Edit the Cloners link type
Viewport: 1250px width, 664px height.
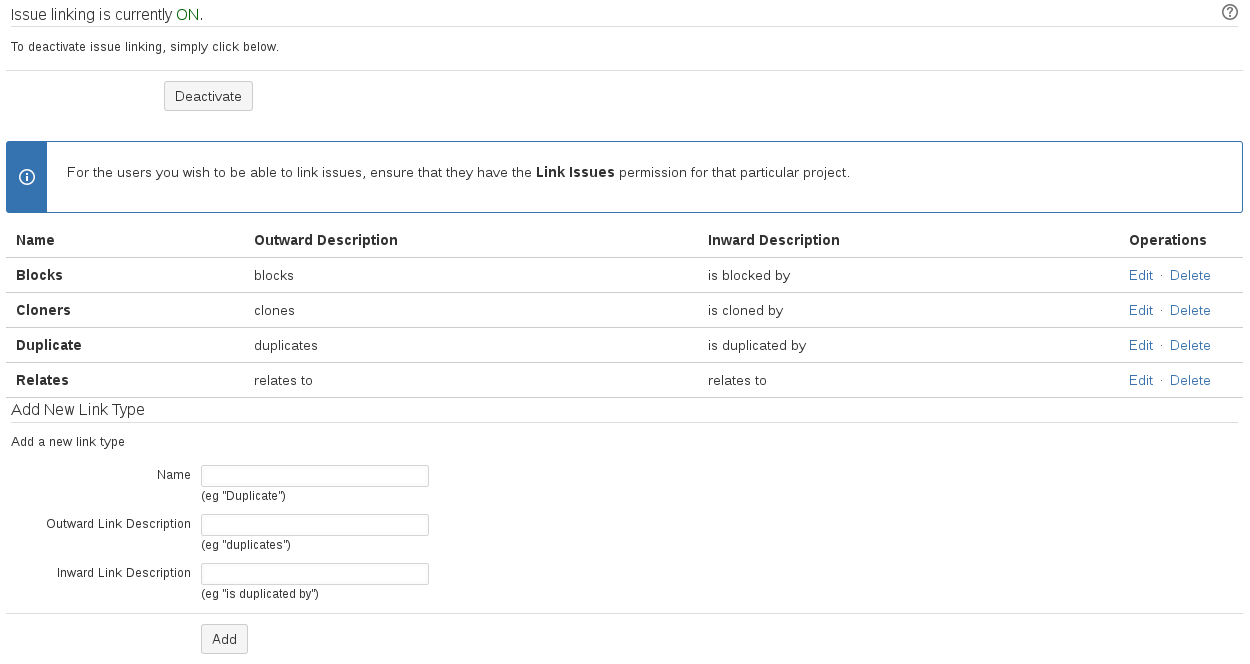(1141, 310)
